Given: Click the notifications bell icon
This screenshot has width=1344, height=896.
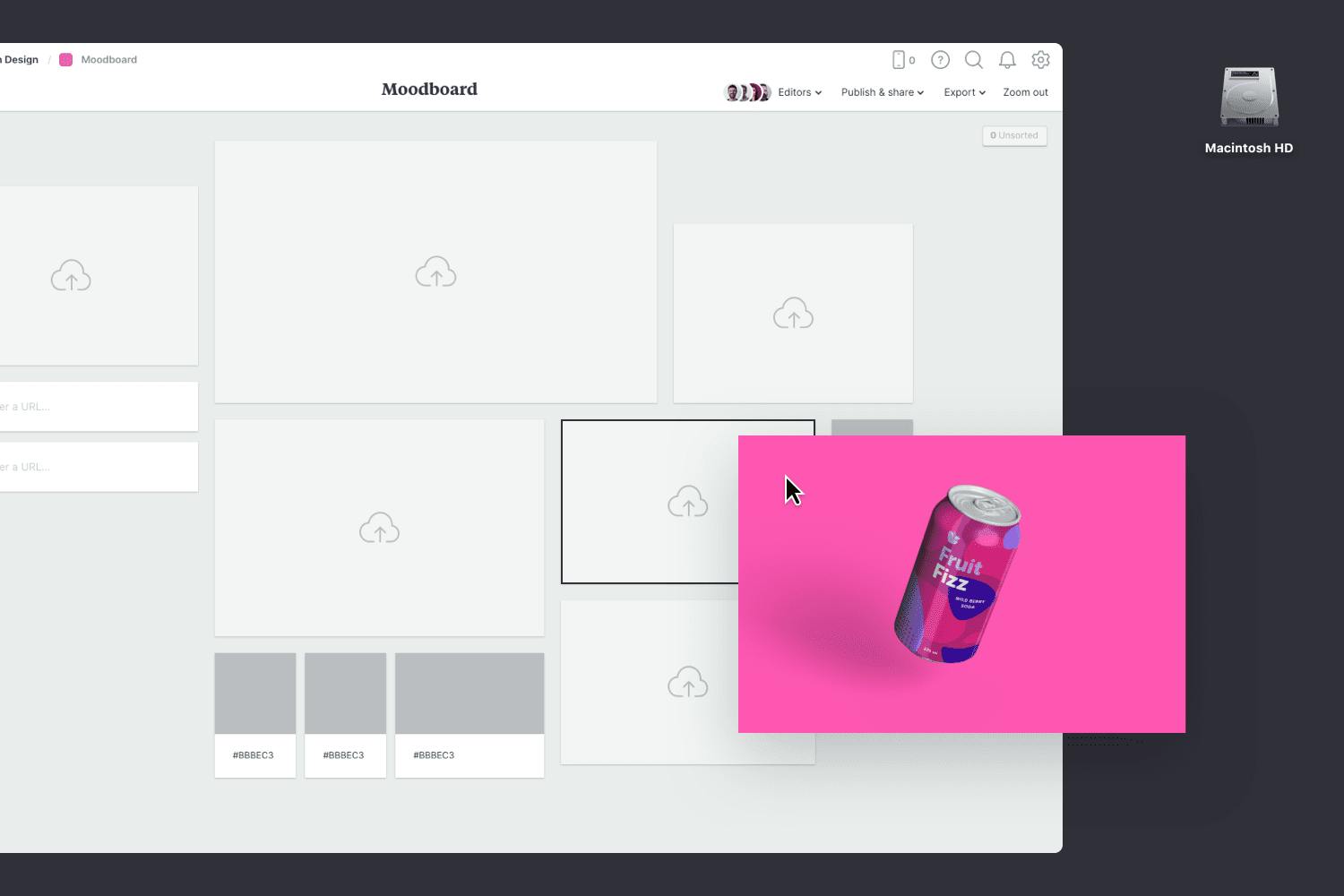Looking at the screenshot, I should 1007,59.
